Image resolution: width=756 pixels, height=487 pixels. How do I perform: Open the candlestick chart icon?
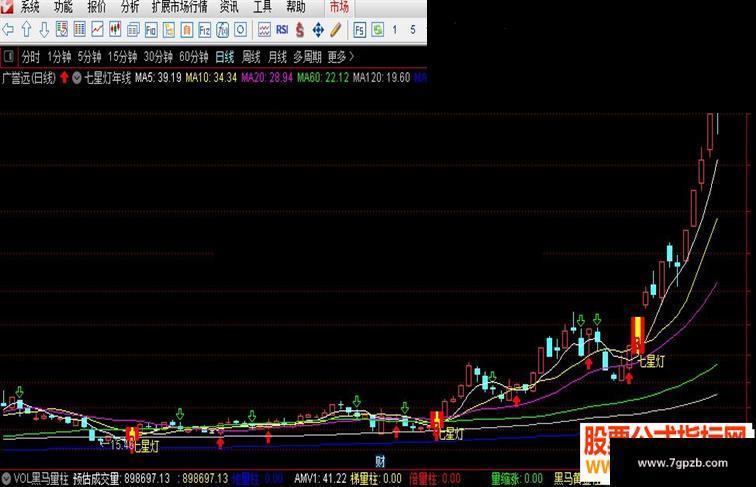pyautogui.click(x=115, y=30)
